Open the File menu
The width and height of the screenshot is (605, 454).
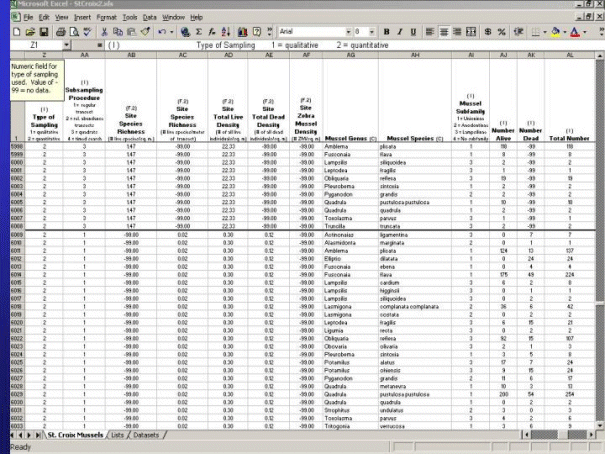point(28,17)
